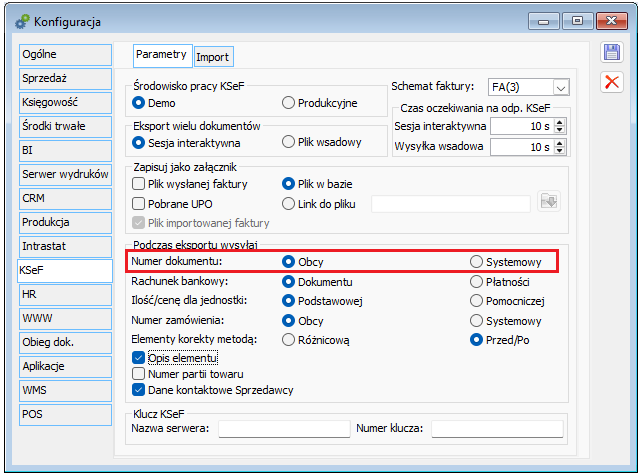Viewport: 642px width, 476px height.
Task: Enable the Plik wysłanej faktury checkbox
Action: pos(139,184)
